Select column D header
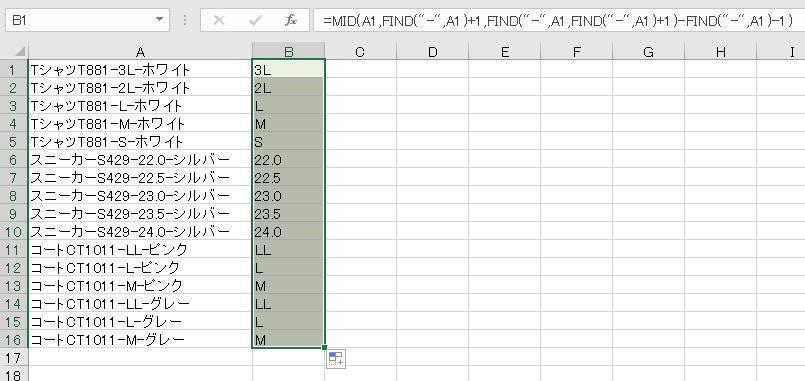This screenshot has width=805, height=381. [x=432, y=51]
